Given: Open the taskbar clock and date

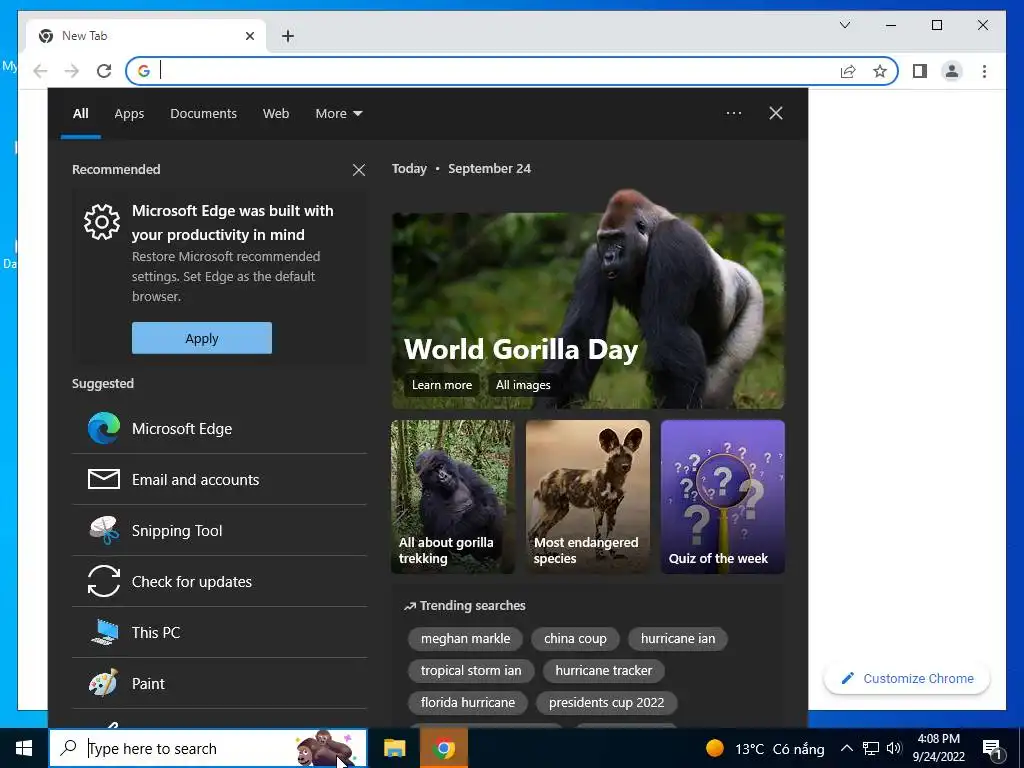Looking at the screenshot, I should click(938, 748).
